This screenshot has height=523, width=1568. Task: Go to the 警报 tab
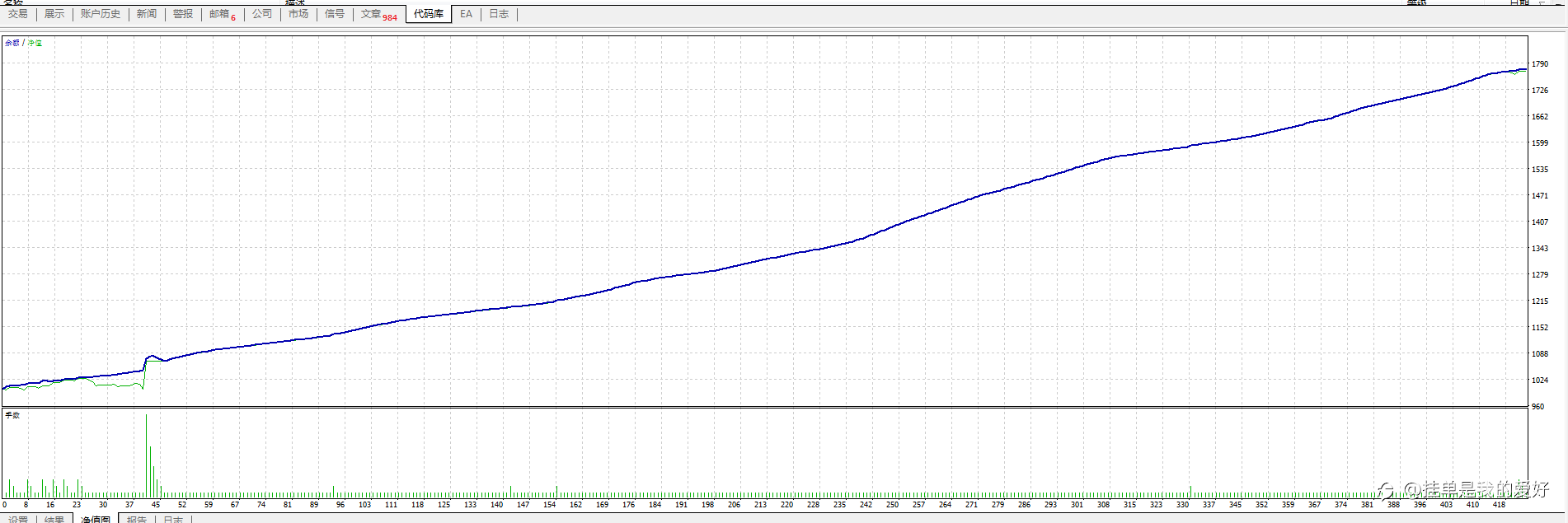[x=183, y=14]
